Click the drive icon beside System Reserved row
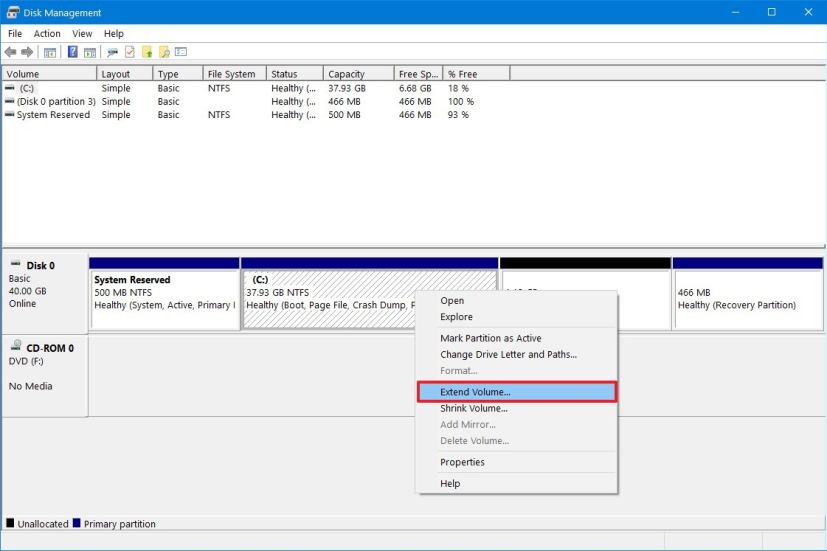Image resolution: width=827 pixels, height=551 pixels. pyautogui.click(x=10, y=114)
